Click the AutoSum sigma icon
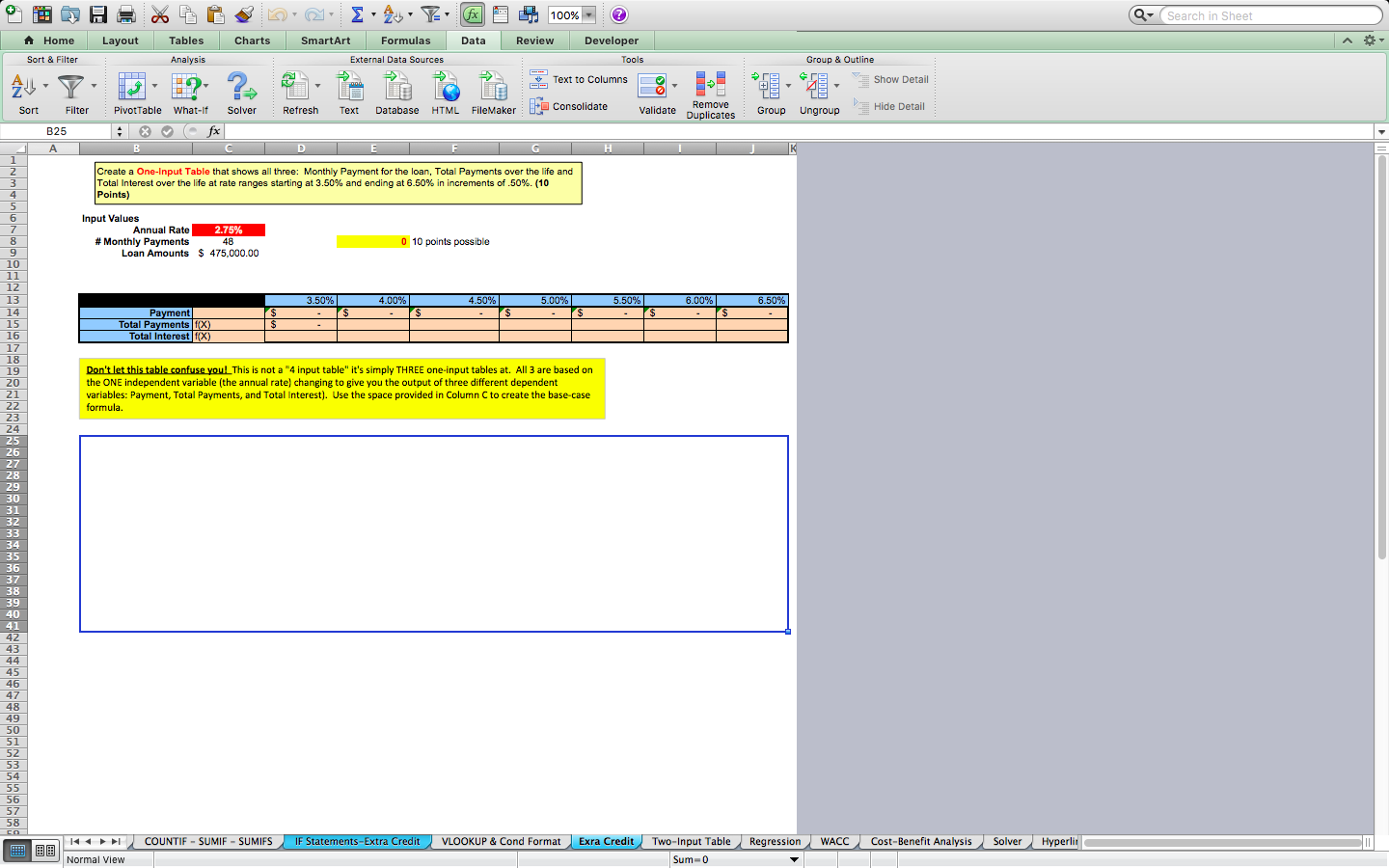 click(357, 14)
